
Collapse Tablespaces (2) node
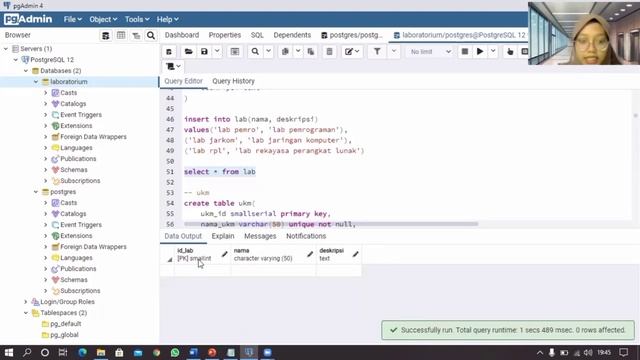26,313
